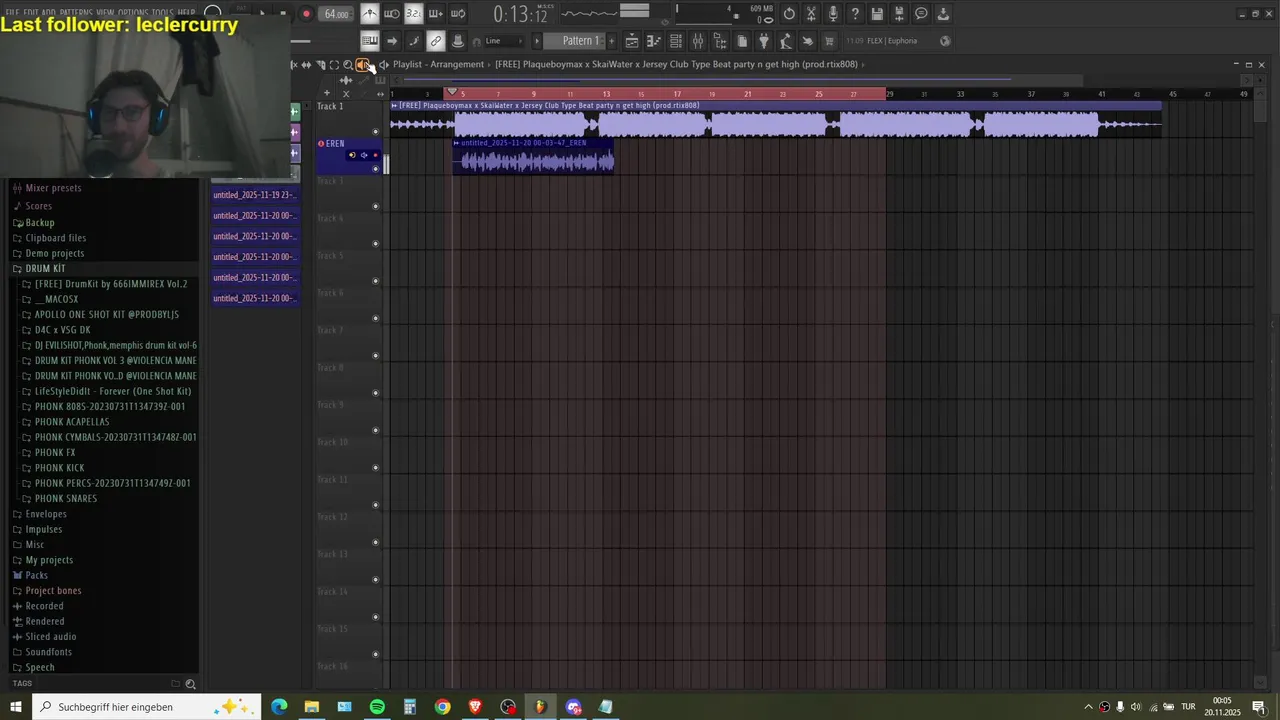Click the save new version icon
1280x720 pixels.
(899, 14)
